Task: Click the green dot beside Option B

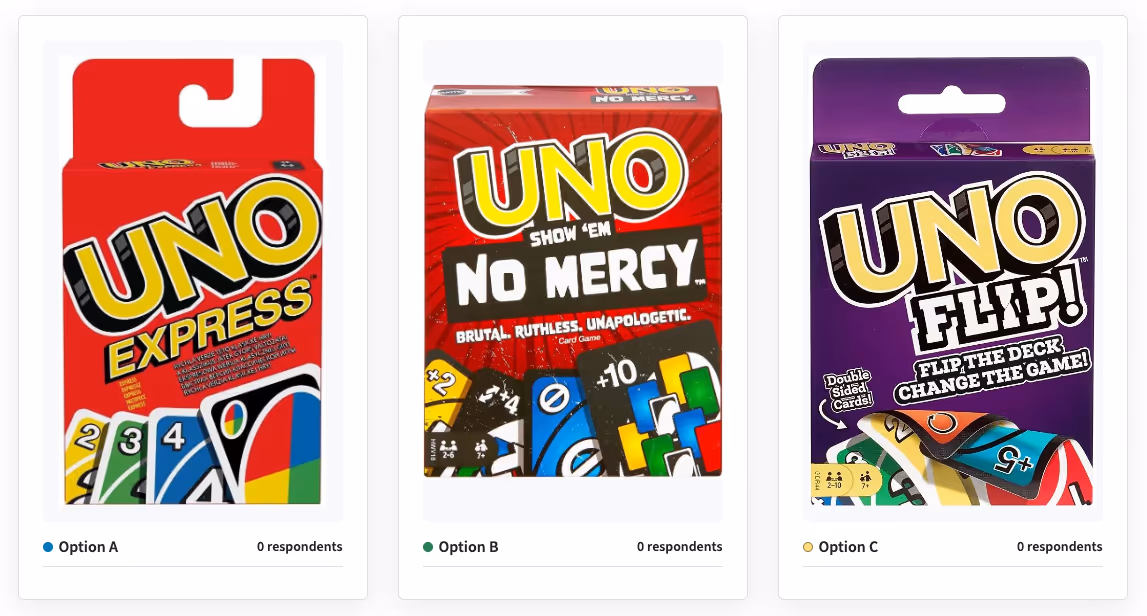Action: point(428,546)
